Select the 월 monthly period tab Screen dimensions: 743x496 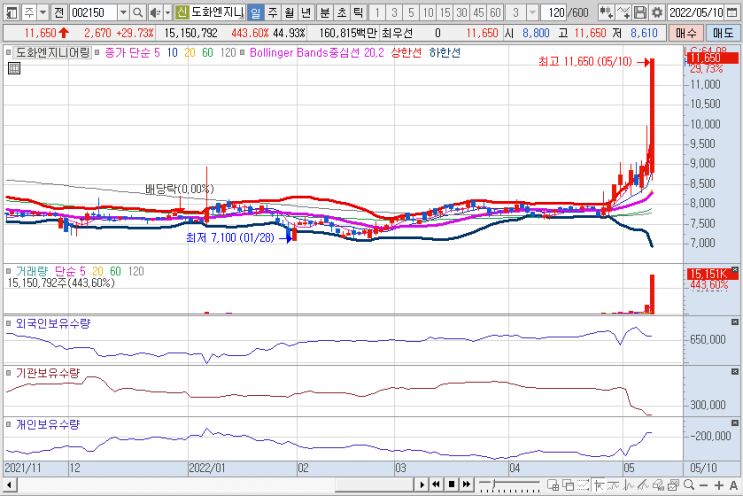click(x=290, y=13)
